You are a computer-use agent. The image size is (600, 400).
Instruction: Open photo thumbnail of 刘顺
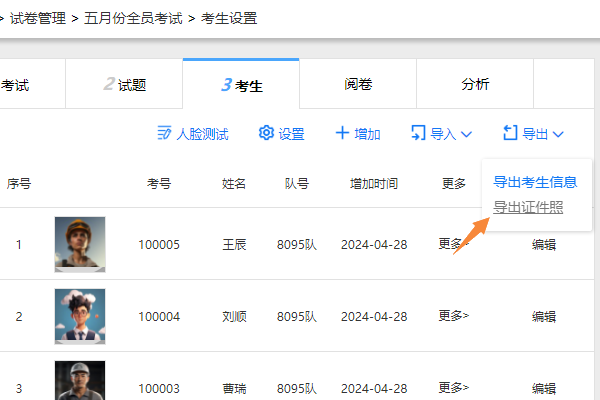coord(80,316)
